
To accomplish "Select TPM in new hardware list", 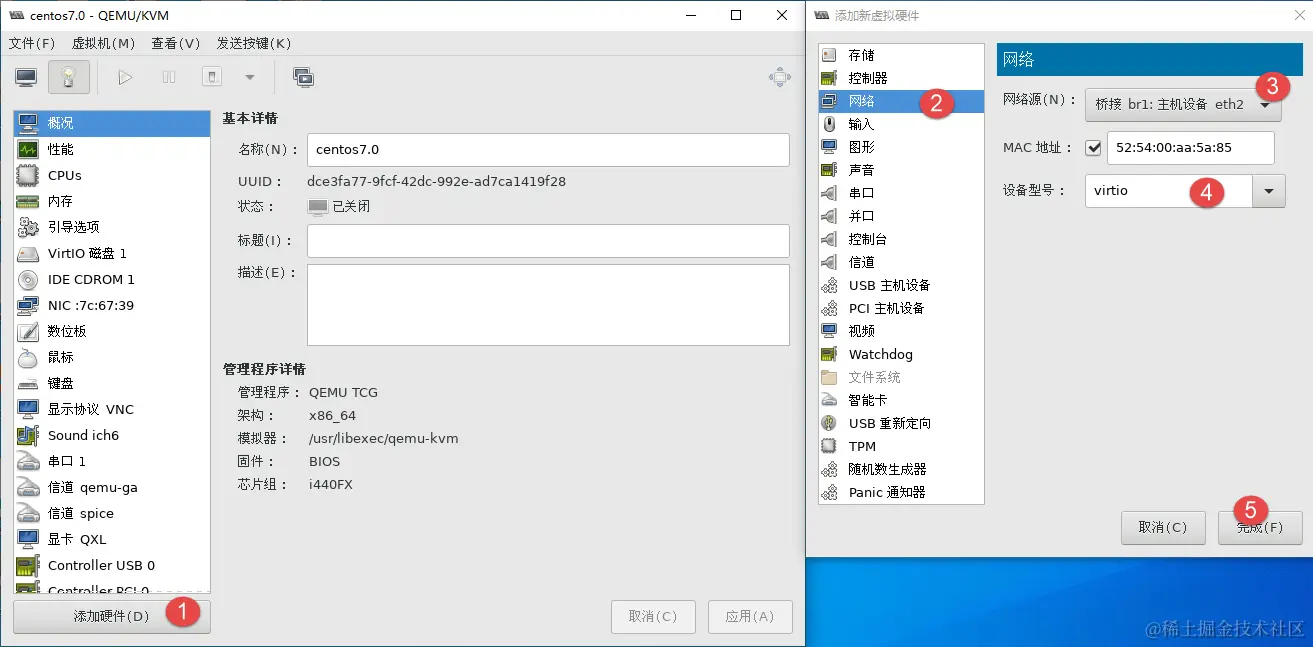I will tap(901, 446).
